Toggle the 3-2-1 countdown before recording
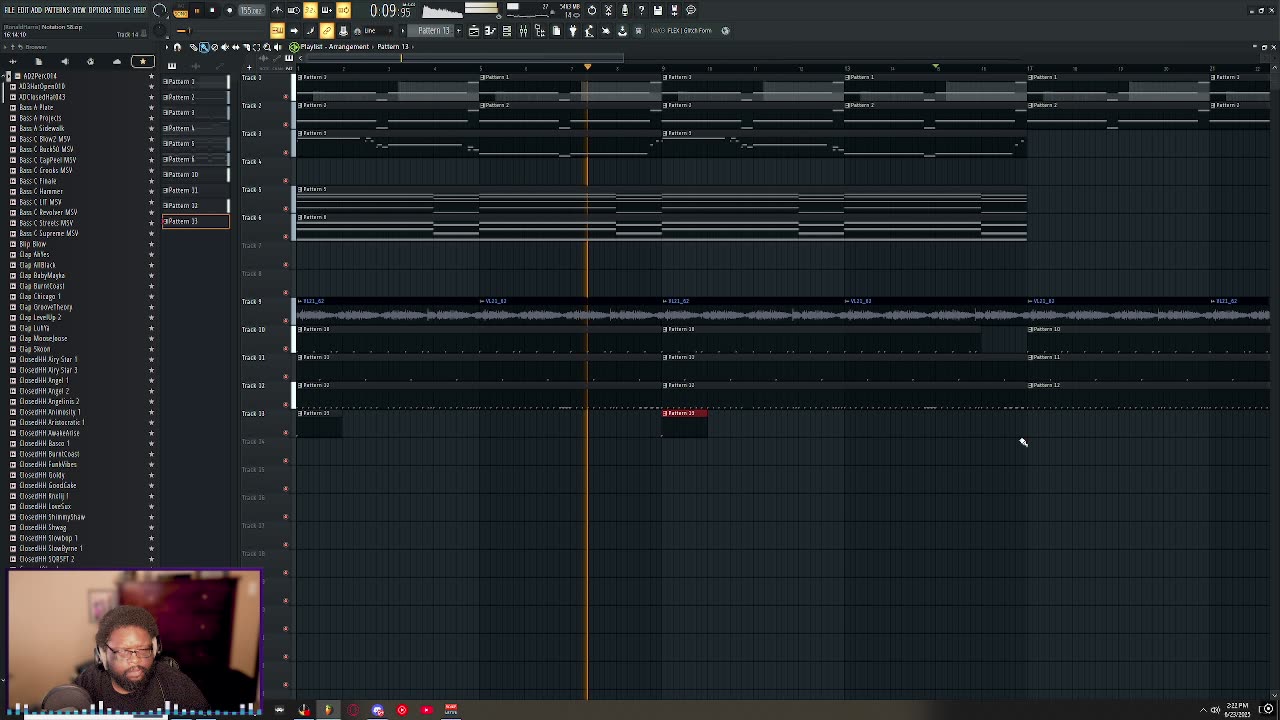1280x720 pixels. tap(310, 10)
